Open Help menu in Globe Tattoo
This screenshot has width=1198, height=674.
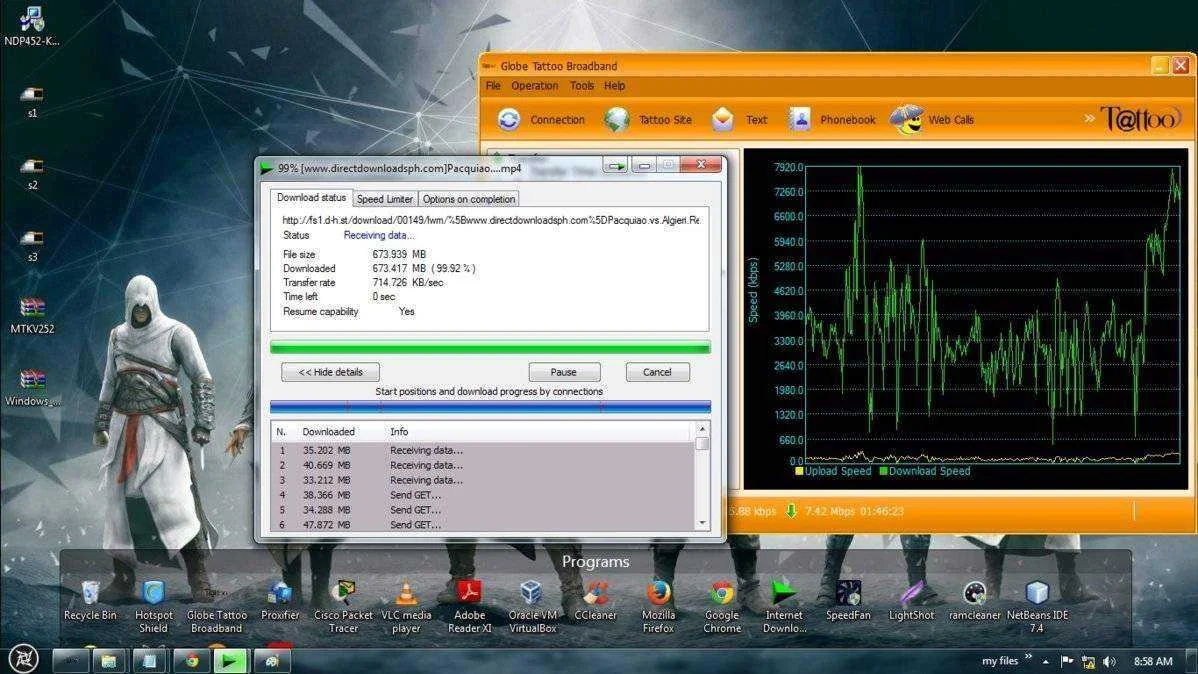tap(614, 86)
